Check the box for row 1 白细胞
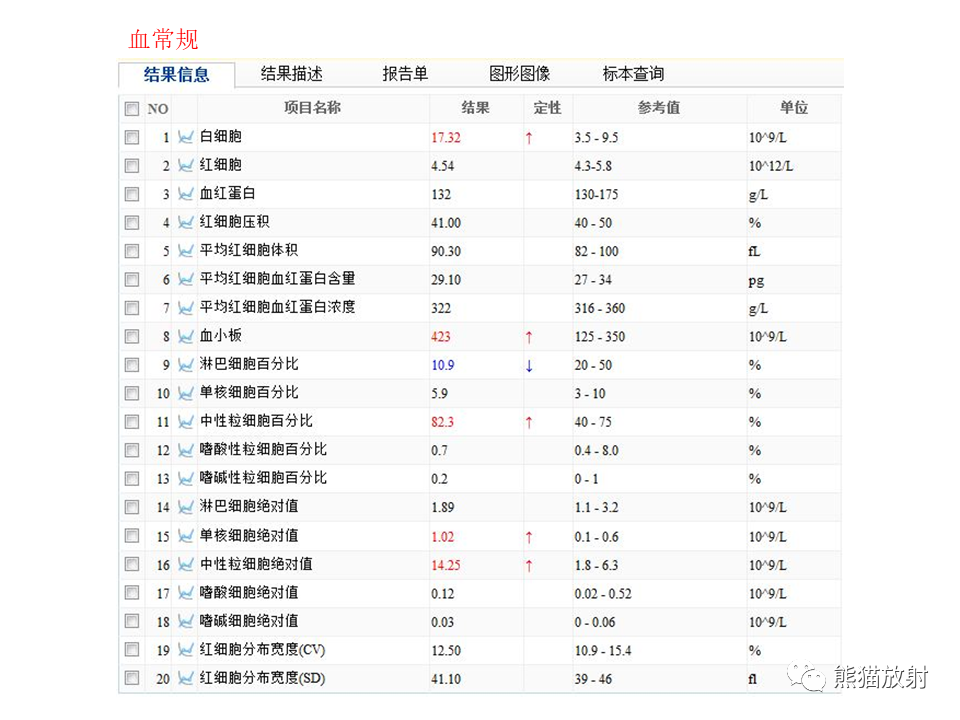Viewport: 960px width, 720px height. click(x=132, y=137)
